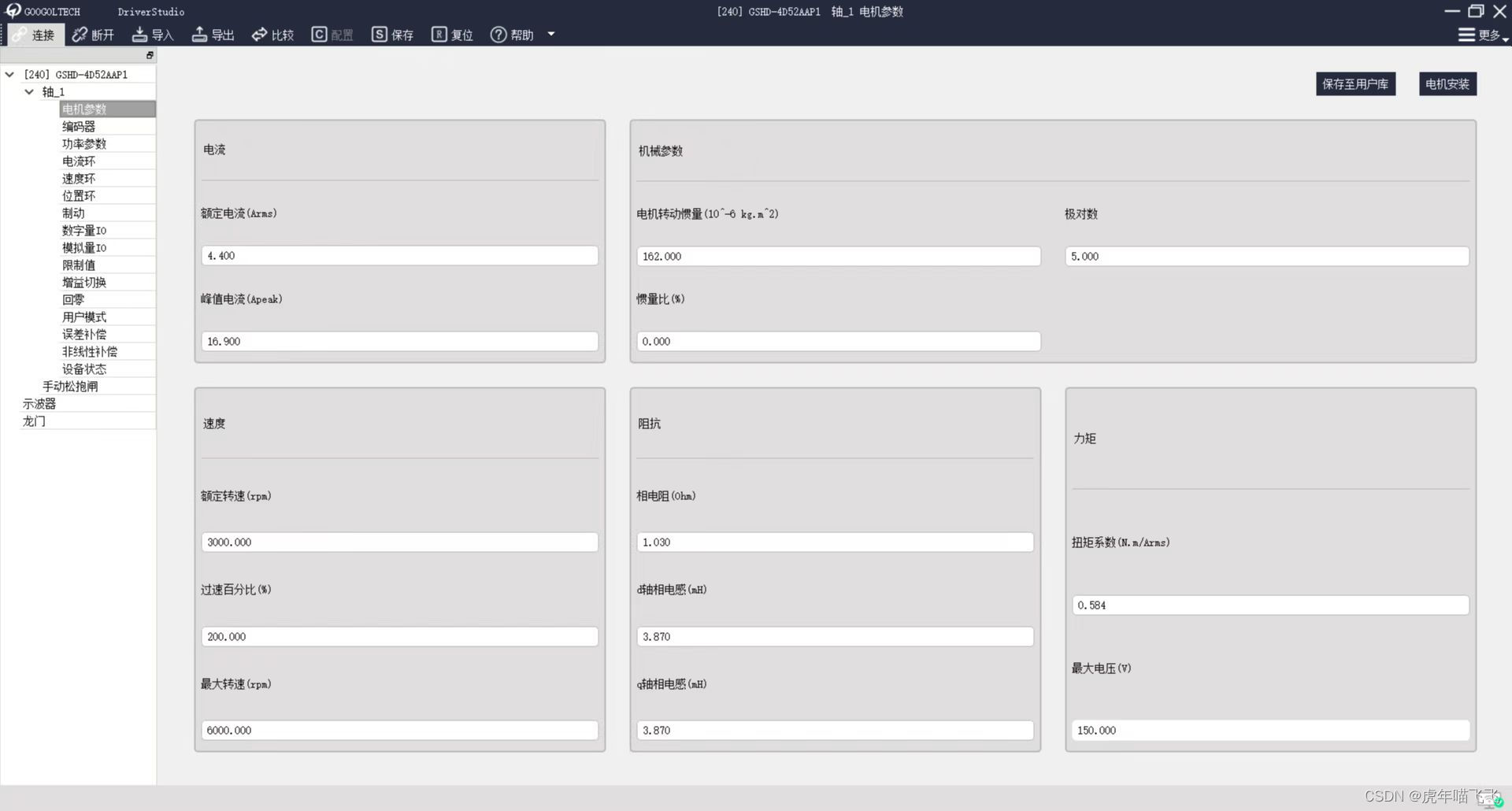Click the 导出 (Export) toolbar icon
Image resolution: width=1512 pixels, height=811 pixels.
(213, 35)
